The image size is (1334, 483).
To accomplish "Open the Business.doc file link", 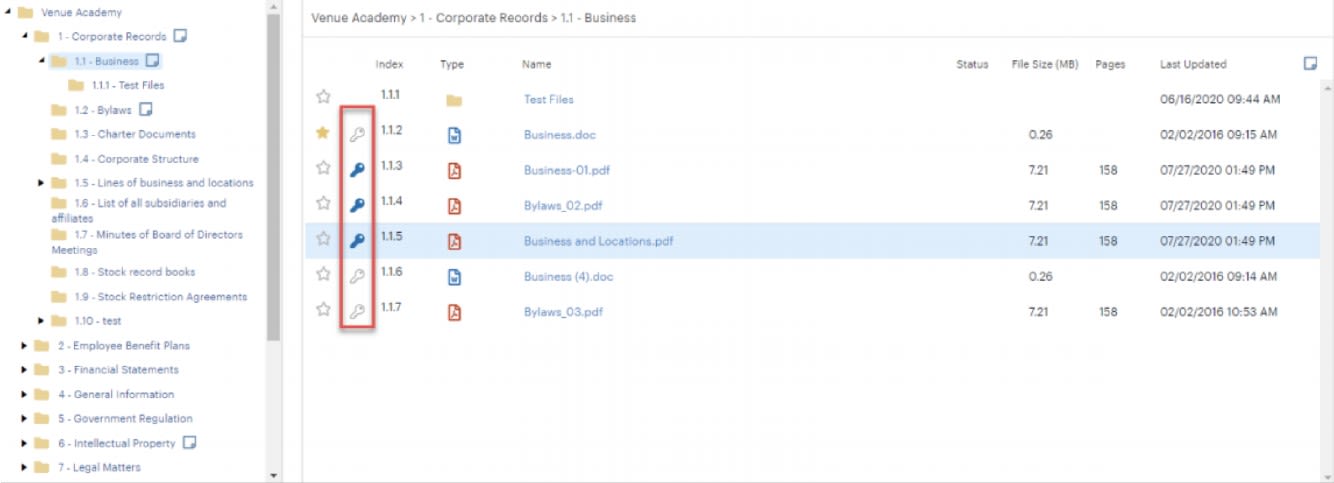I will click(560, 135).
